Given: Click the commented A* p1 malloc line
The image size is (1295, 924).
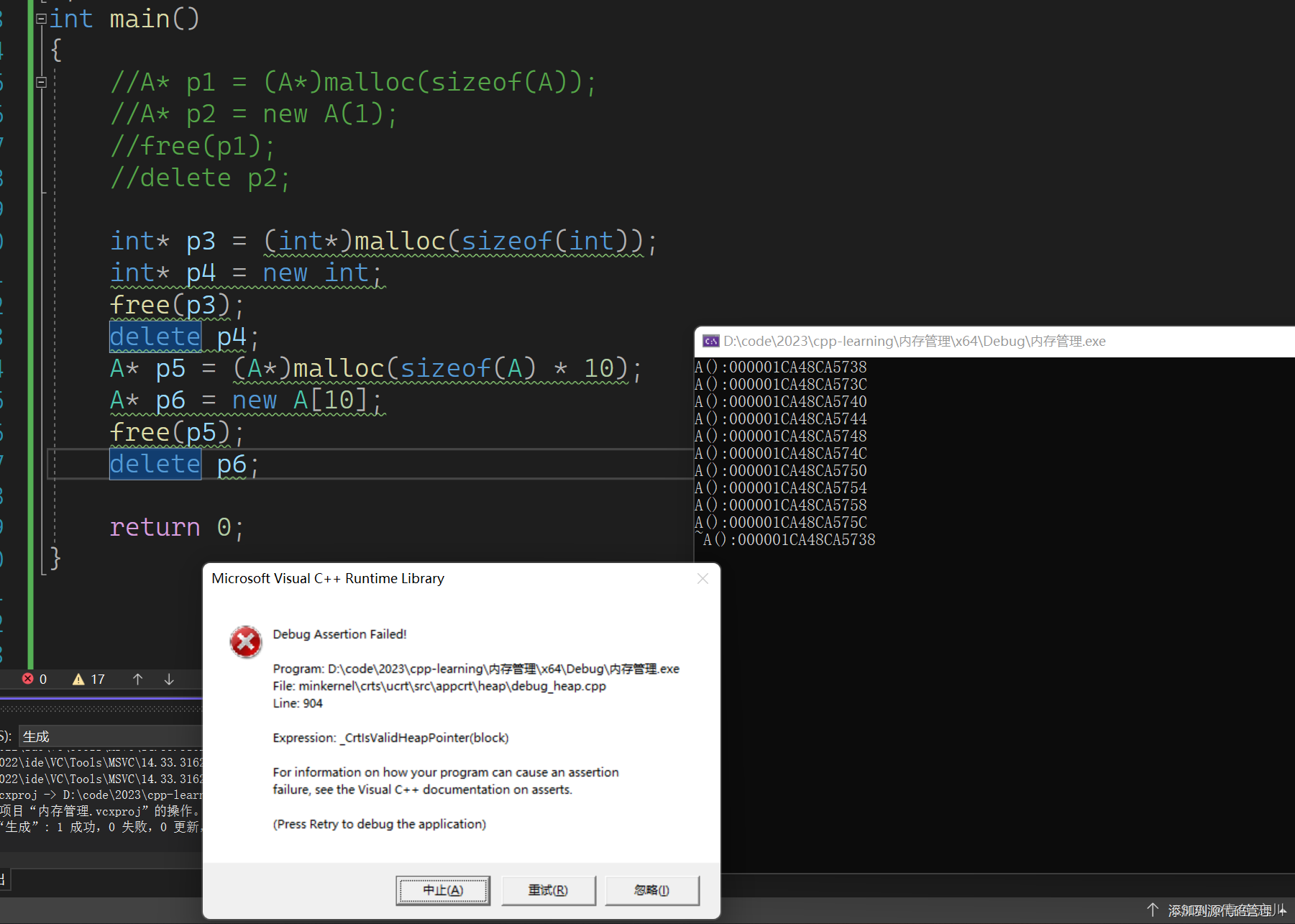Looking at the screenshot, I should [354, 82].
